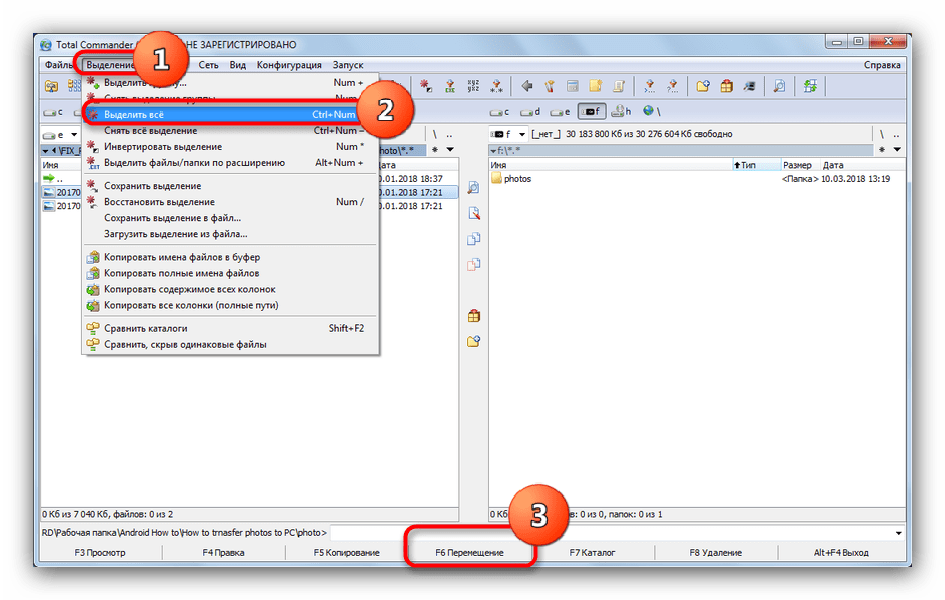This screenshot has width=945, height=600.
Task: Choose Загрузить выделение из файла entry
Action: point(230,234)
